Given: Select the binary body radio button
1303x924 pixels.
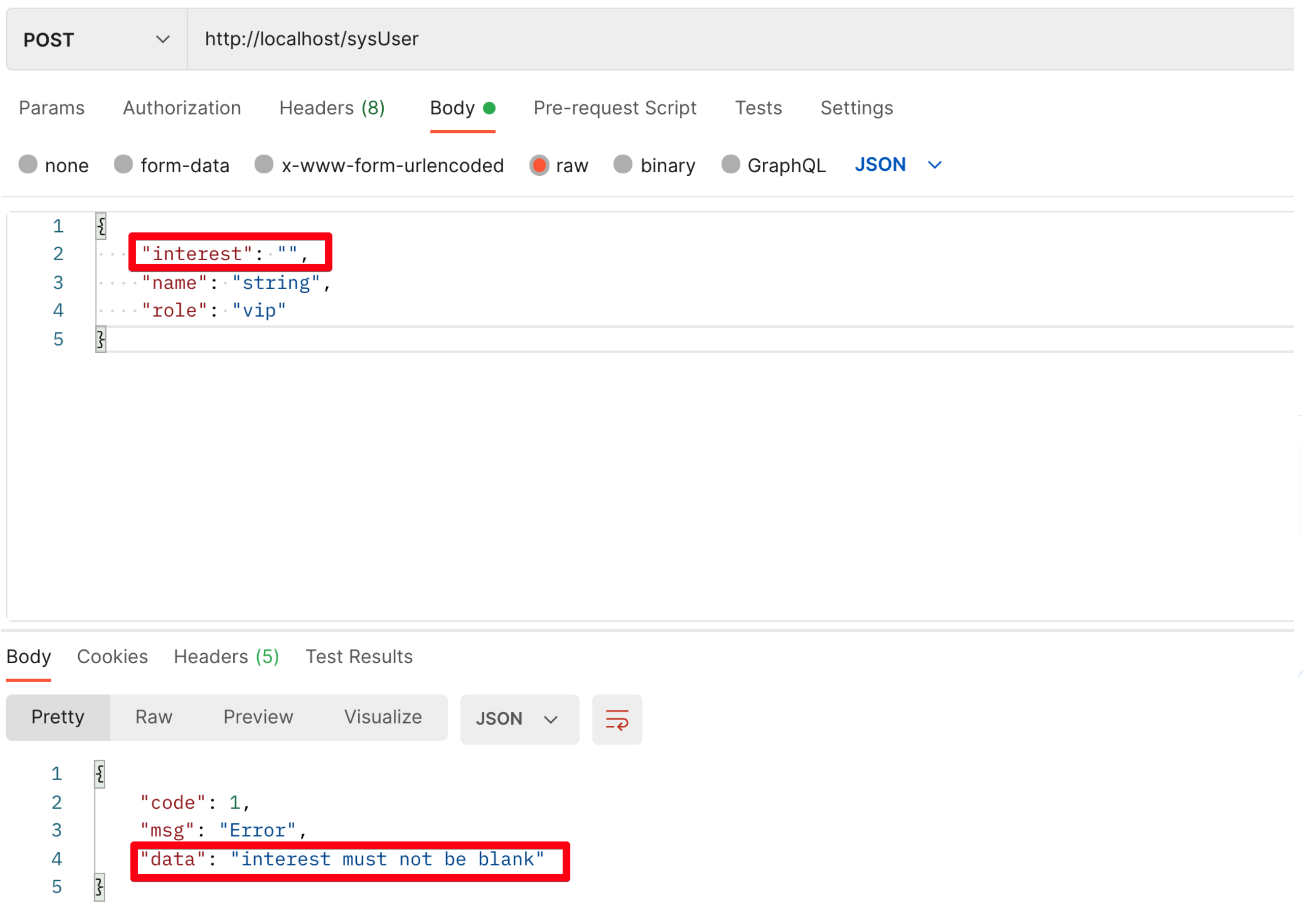Looking at the screenshot, I should (623, 165).
